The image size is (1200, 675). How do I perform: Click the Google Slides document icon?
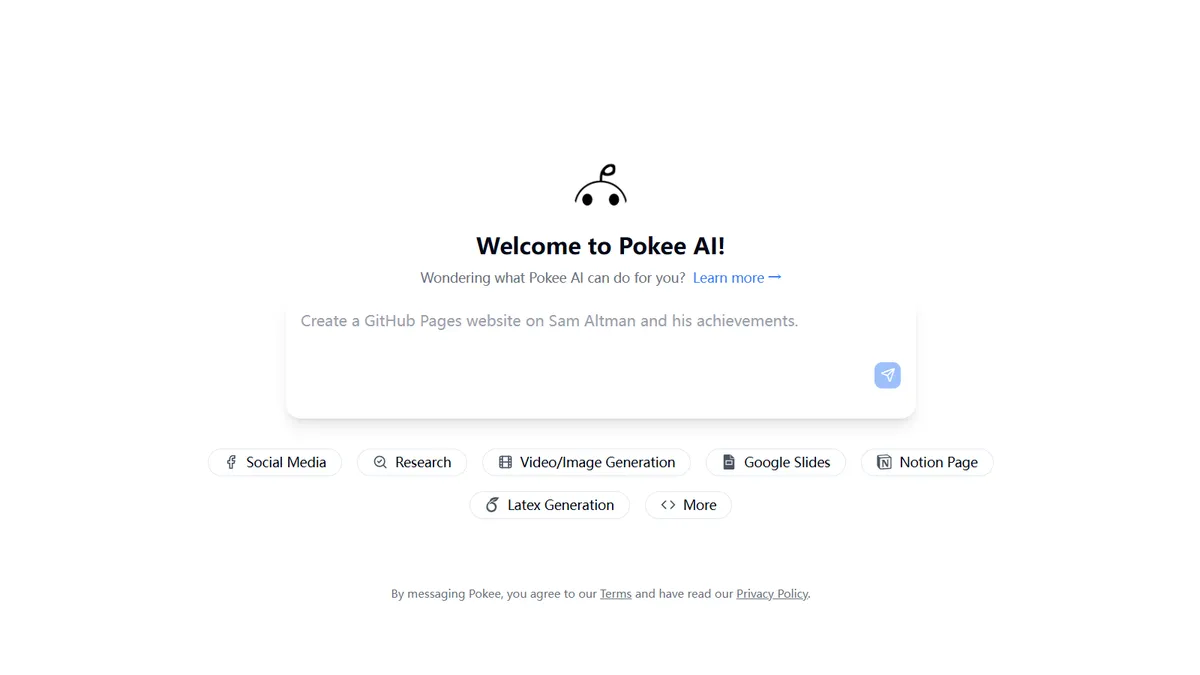coord(729,462)
